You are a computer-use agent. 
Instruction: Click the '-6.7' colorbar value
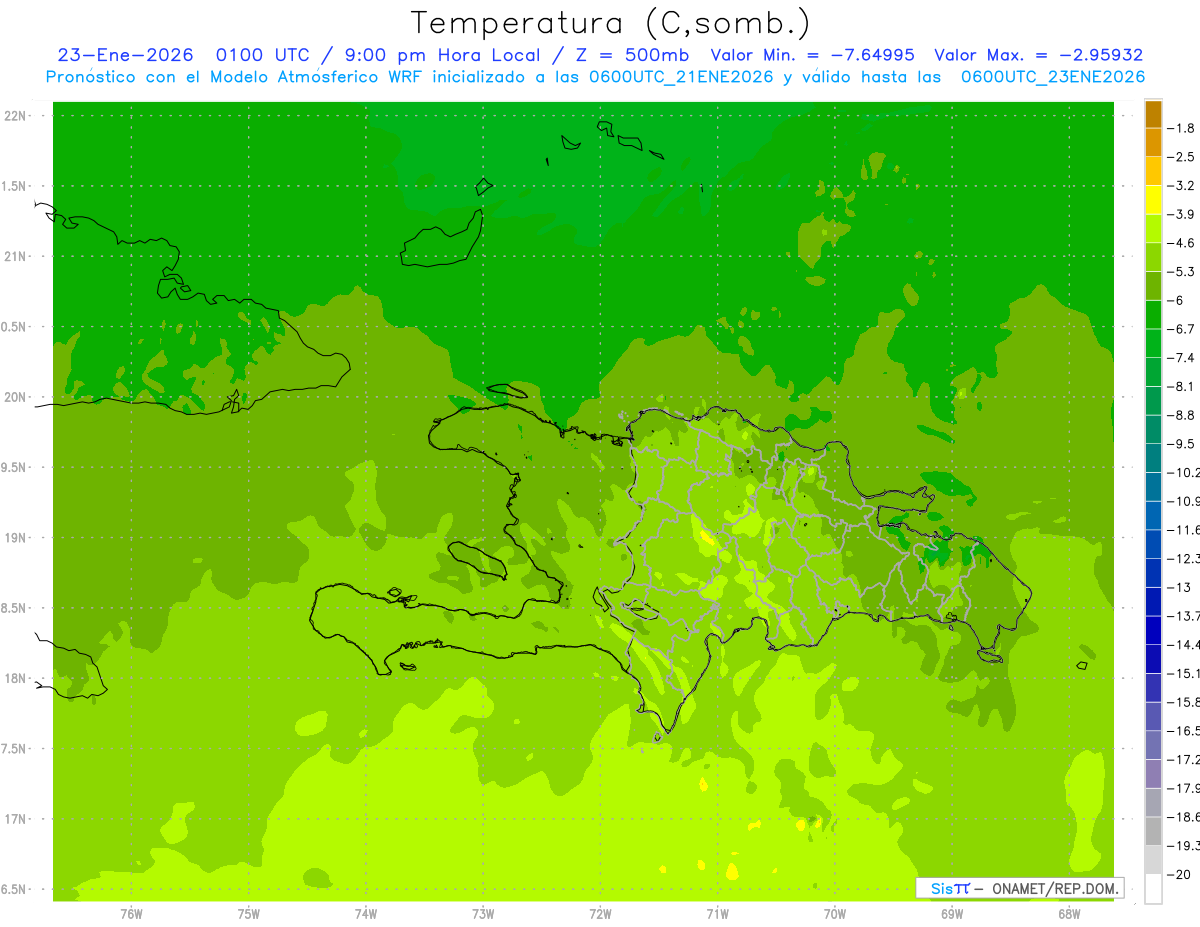[1181, 329]
